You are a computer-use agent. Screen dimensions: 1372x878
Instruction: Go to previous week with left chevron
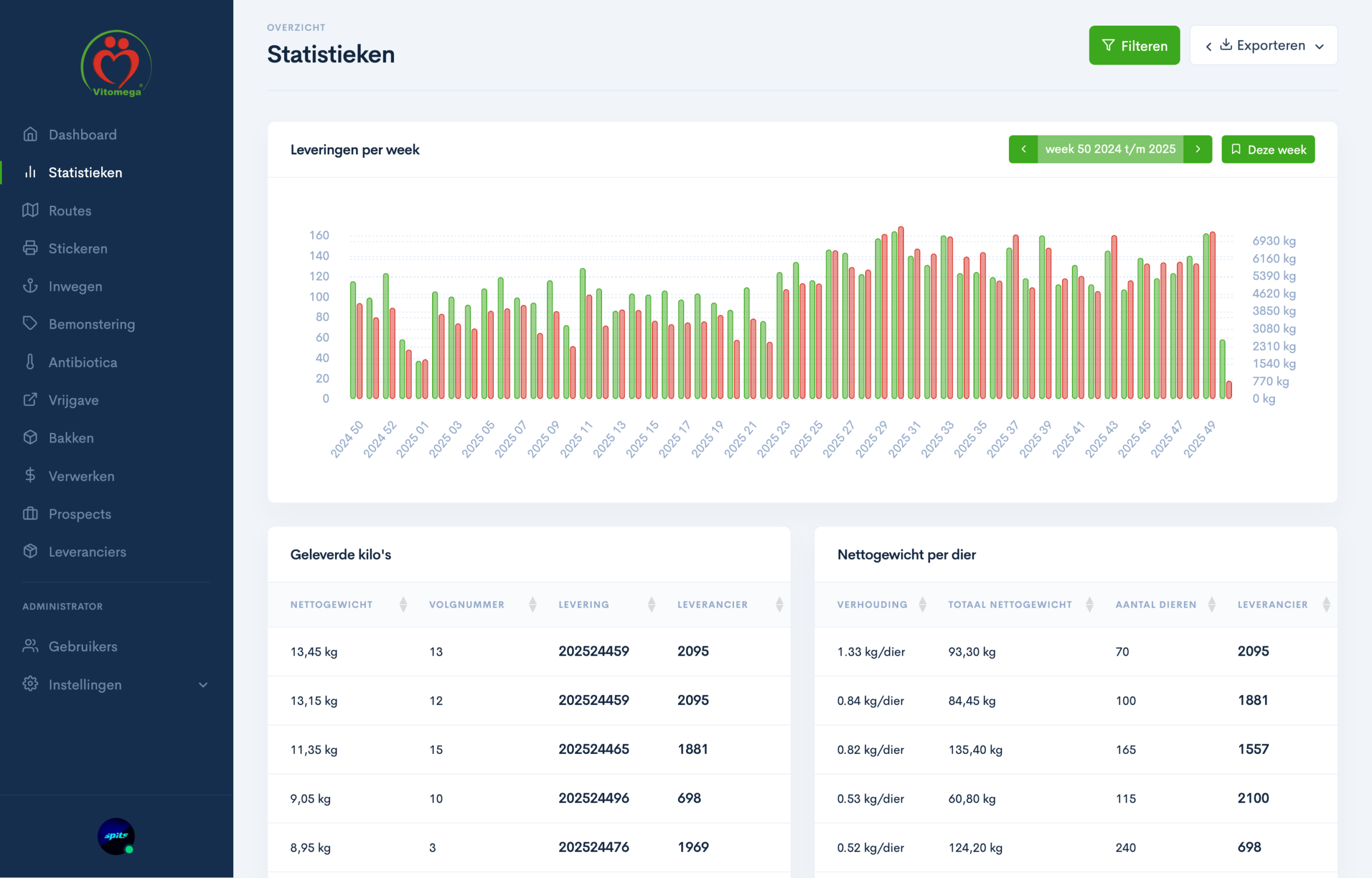pyautogui.click(x=1024, y=149)
